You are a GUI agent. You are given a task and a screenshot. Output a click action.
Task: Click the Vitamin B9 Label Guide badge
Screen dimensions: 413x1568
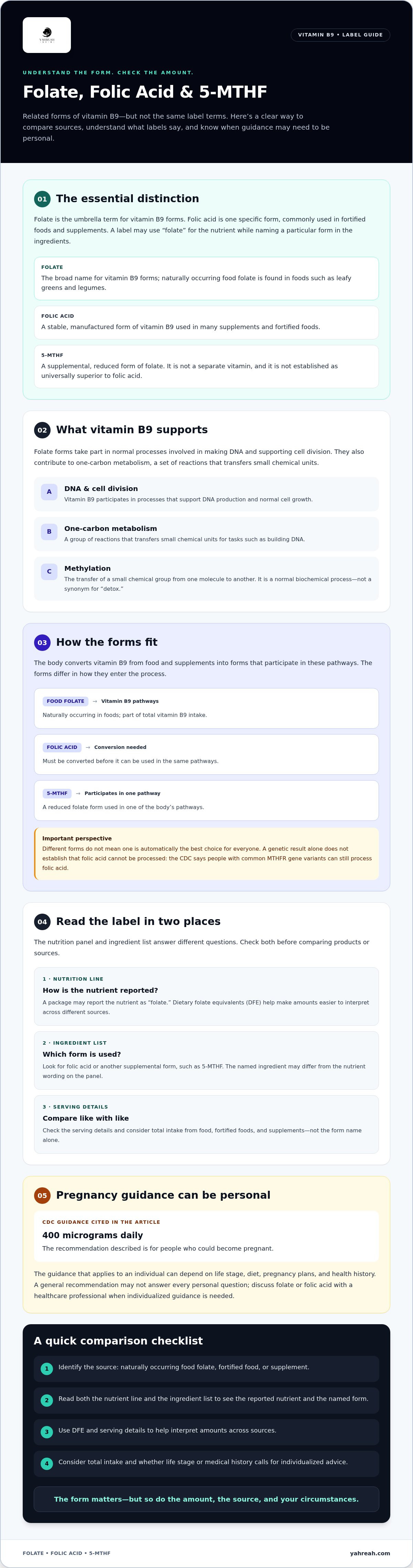pyautogui.click(x=340, y=35)
